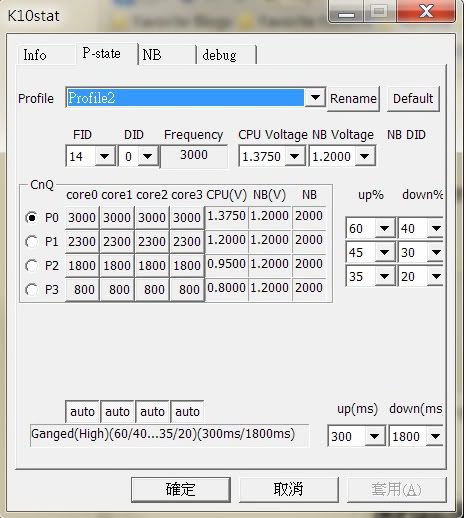Click core2 P2 frequency button 1800
Viewport: 466px width, 518px height.
152,266
